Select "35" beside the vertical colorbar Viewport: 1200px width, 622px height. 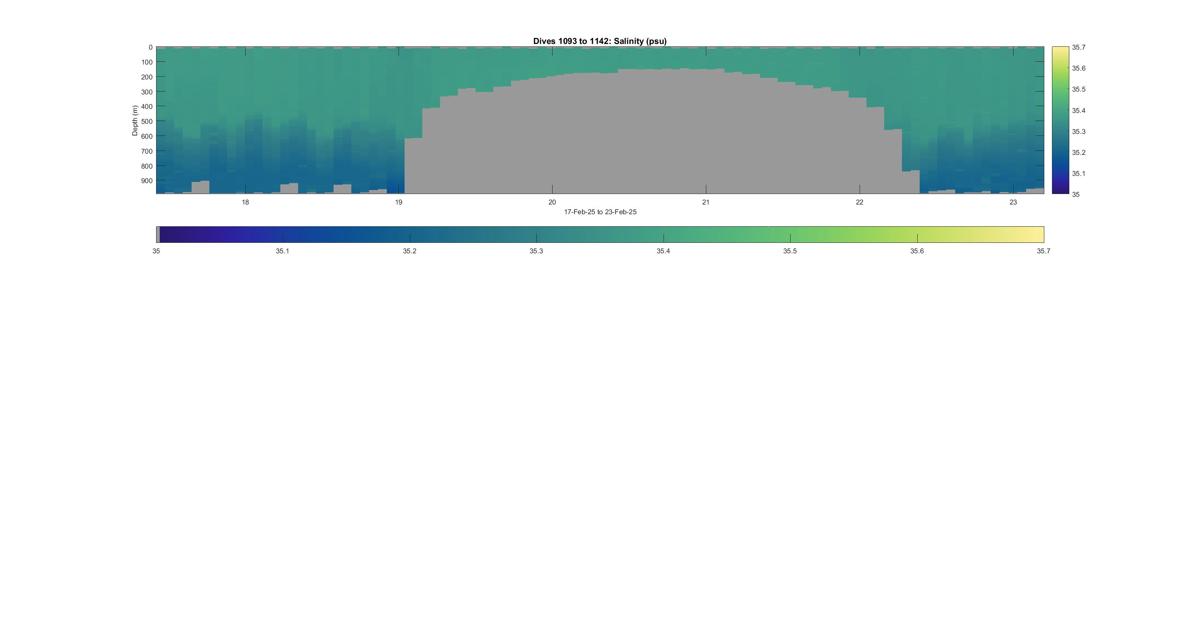(x=1076, y=194)
